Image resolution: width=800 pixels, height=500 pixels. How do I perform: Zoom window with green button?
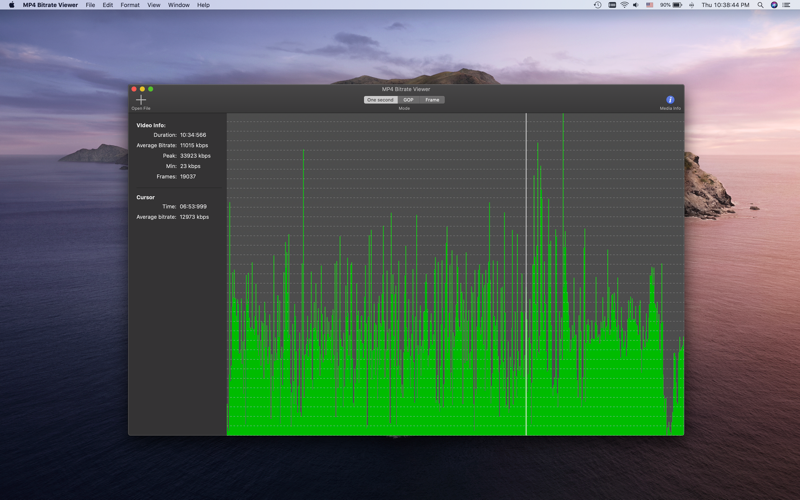pyautogui.click(x=151, y=89)
